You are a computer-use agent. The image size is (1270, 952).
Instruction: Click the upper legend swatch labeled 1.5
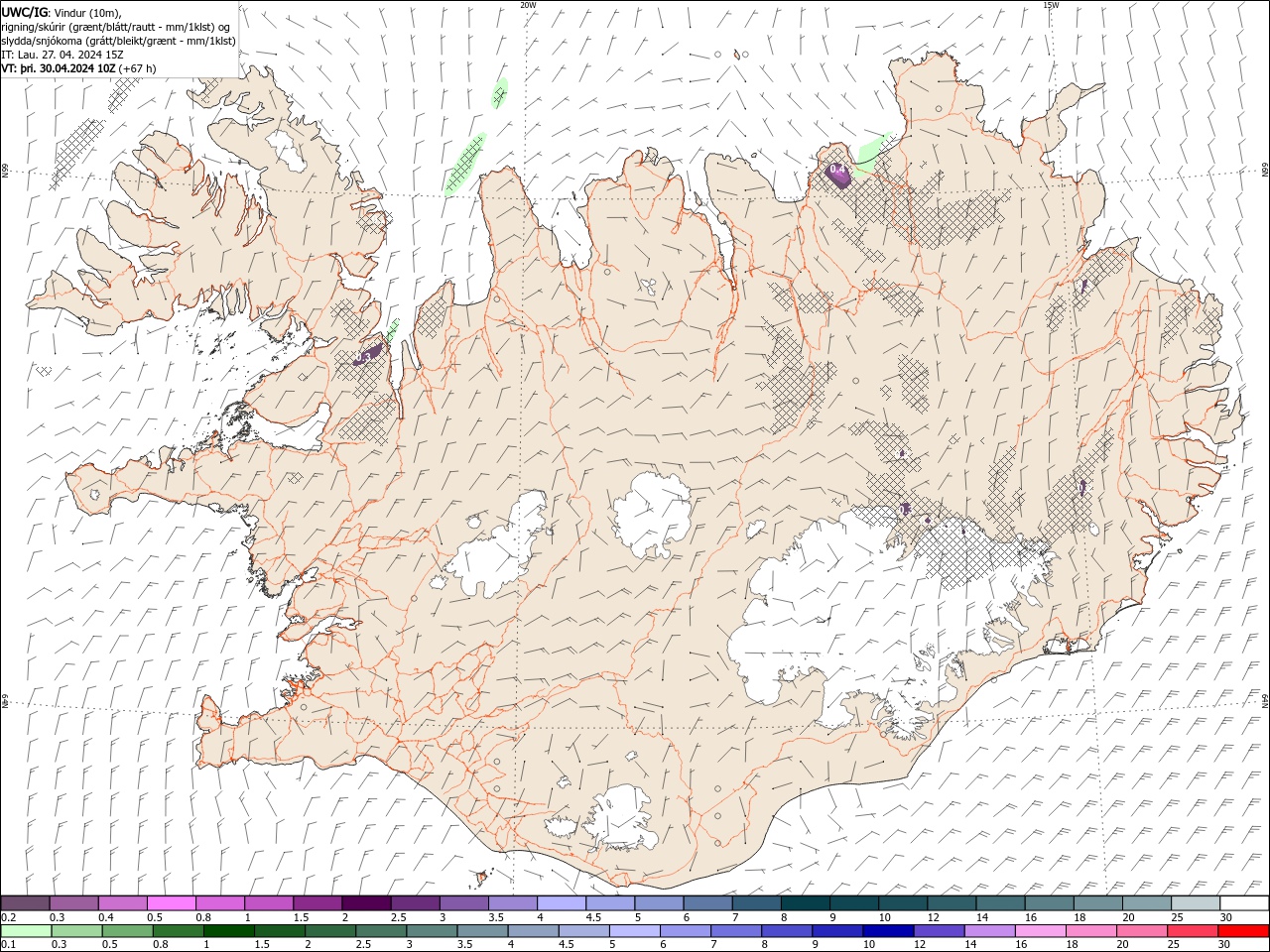pos(317,903)
